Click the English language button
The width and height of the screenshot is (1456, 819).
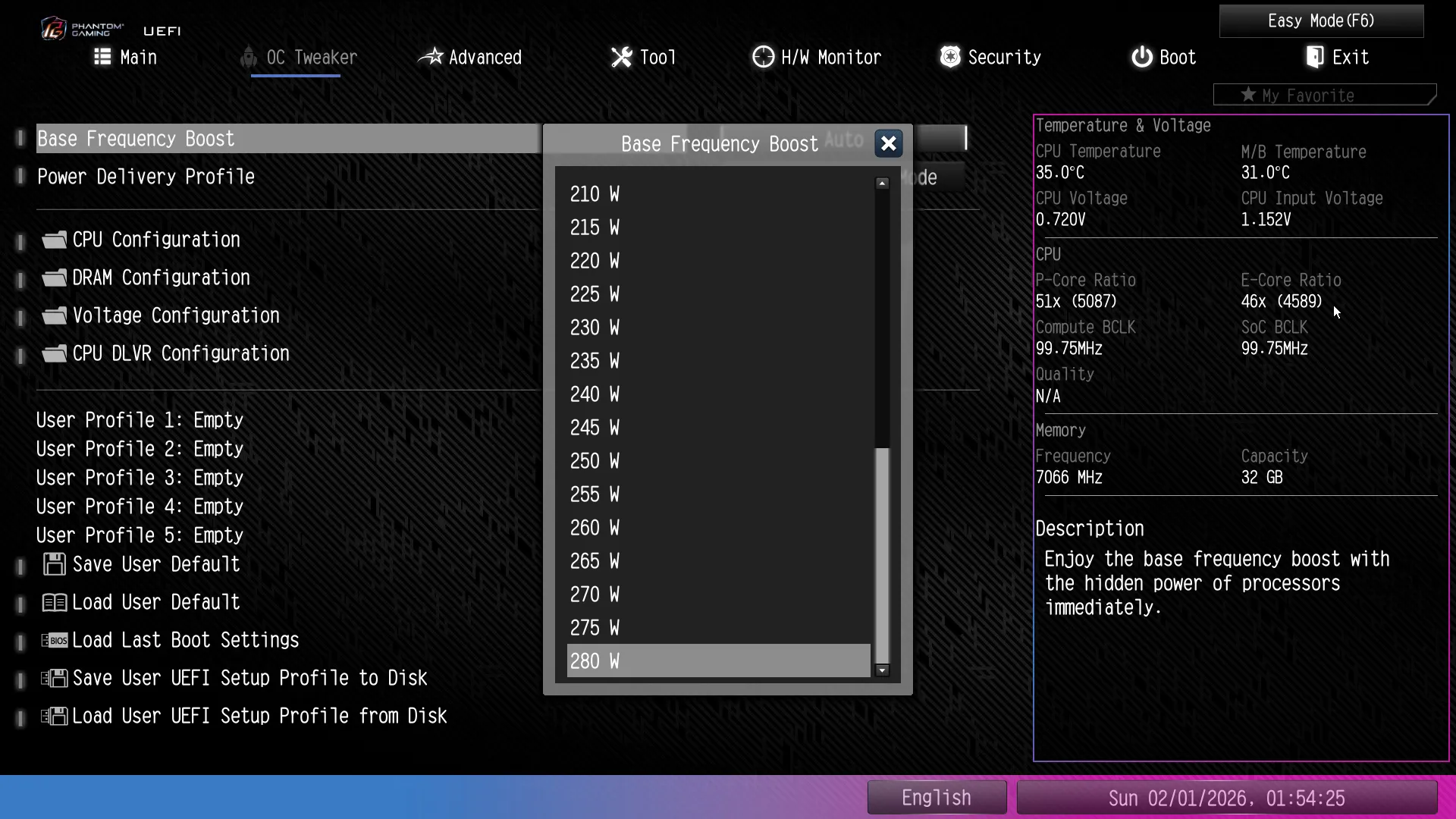pyautogui.click(x=937, y=798)
